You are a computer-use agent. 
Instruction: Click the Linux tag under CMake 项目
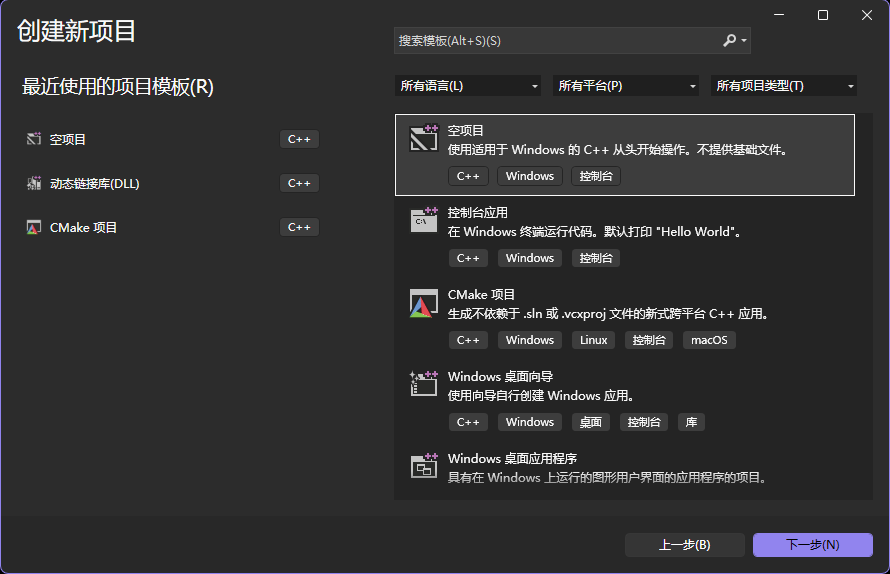[x=594, y=340]
